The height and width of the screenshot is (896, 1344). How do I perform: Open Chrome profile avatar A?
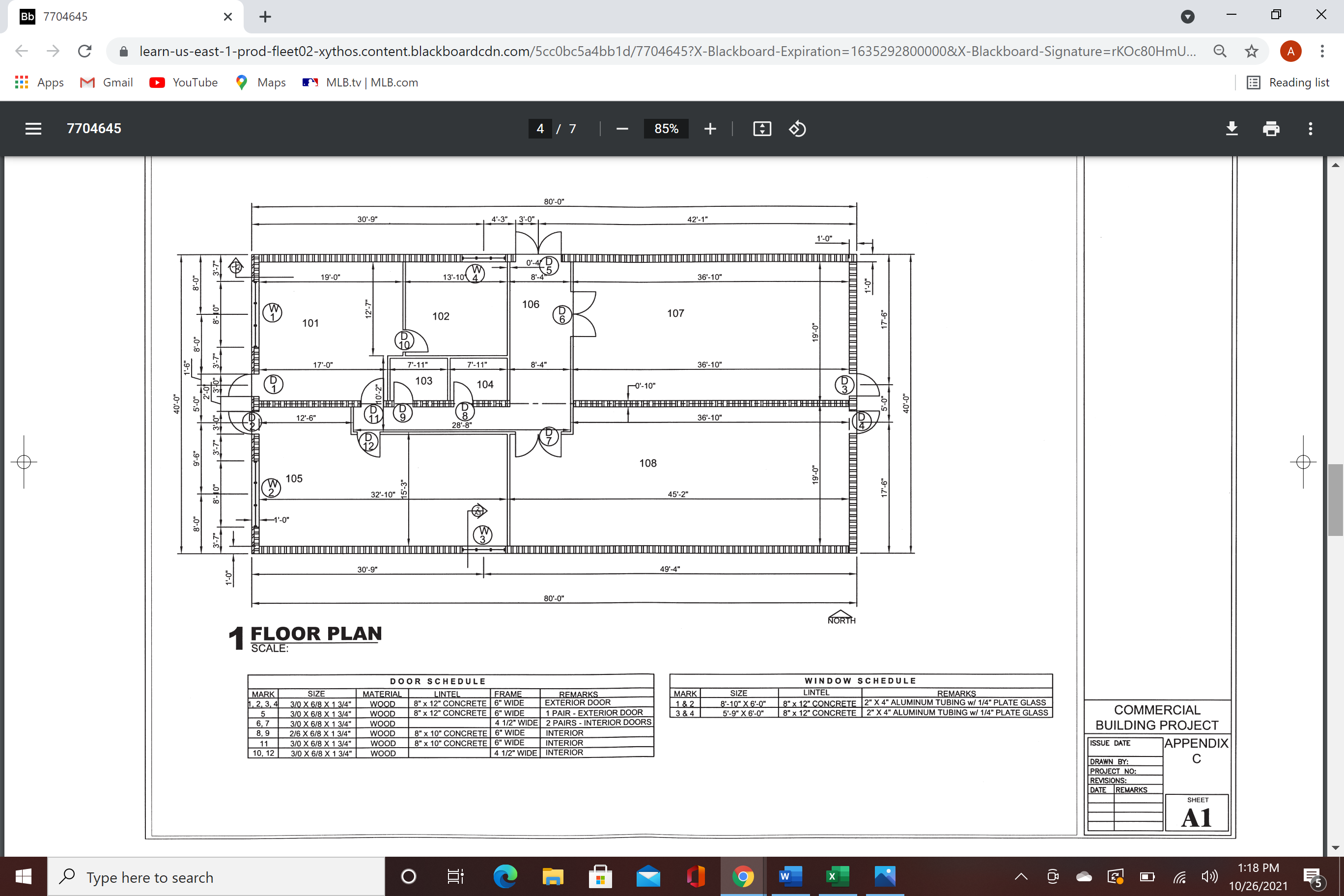click(1290, 52)
